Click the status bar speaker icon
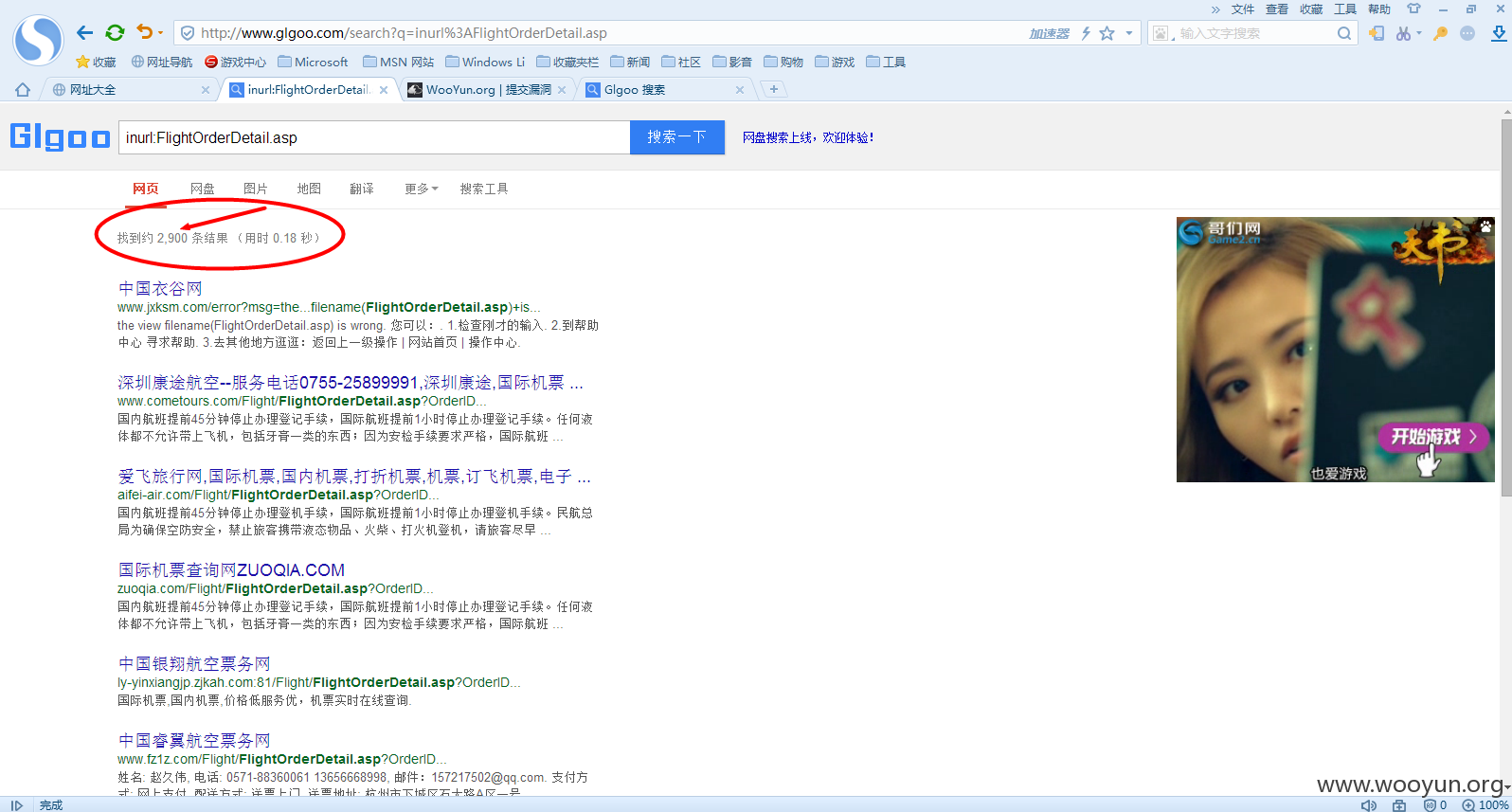1512x812 pixels. (1368, 805)
